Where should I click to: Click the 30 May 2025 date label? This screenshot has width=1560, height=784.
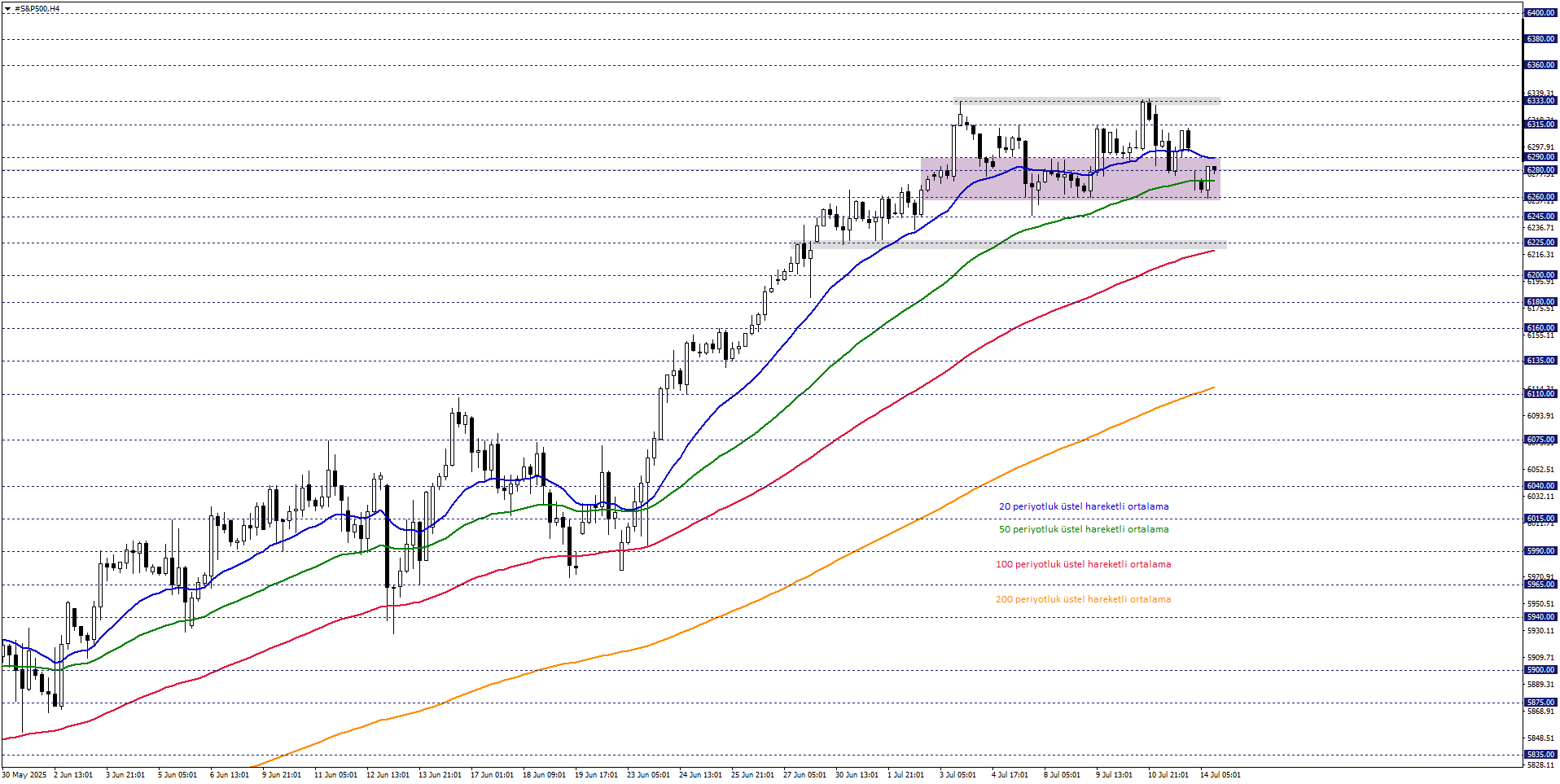pos(24,775)
